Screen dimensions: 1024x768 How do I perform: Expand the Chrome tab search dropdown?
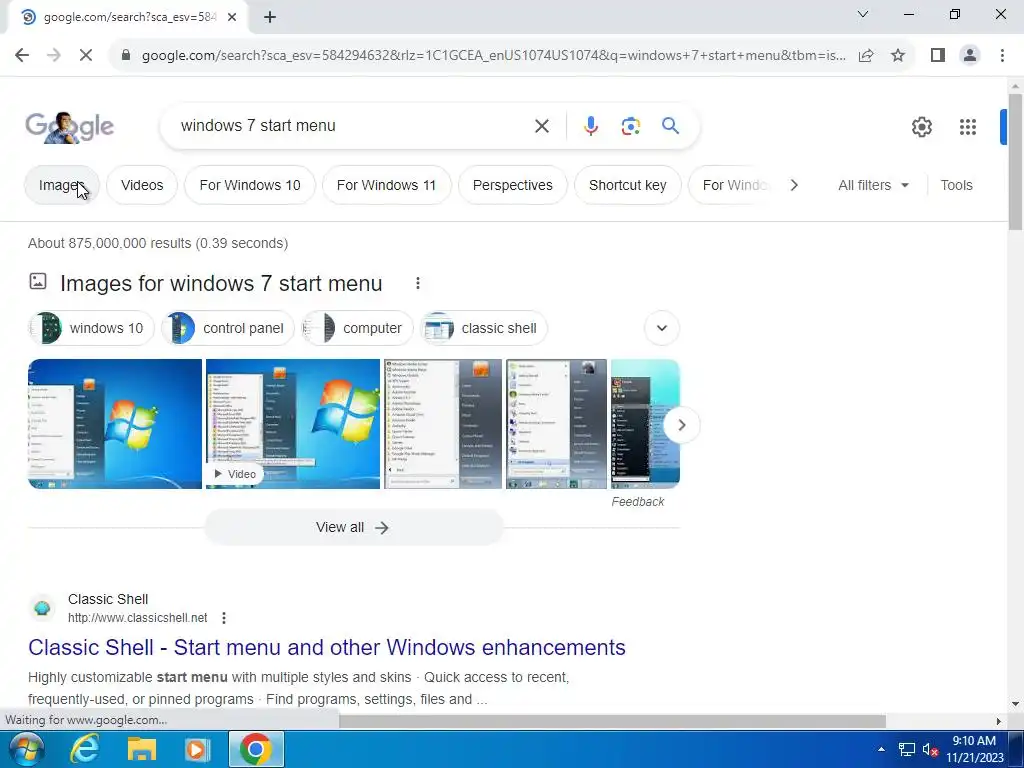pyautogui.click(x=863, y=14)
